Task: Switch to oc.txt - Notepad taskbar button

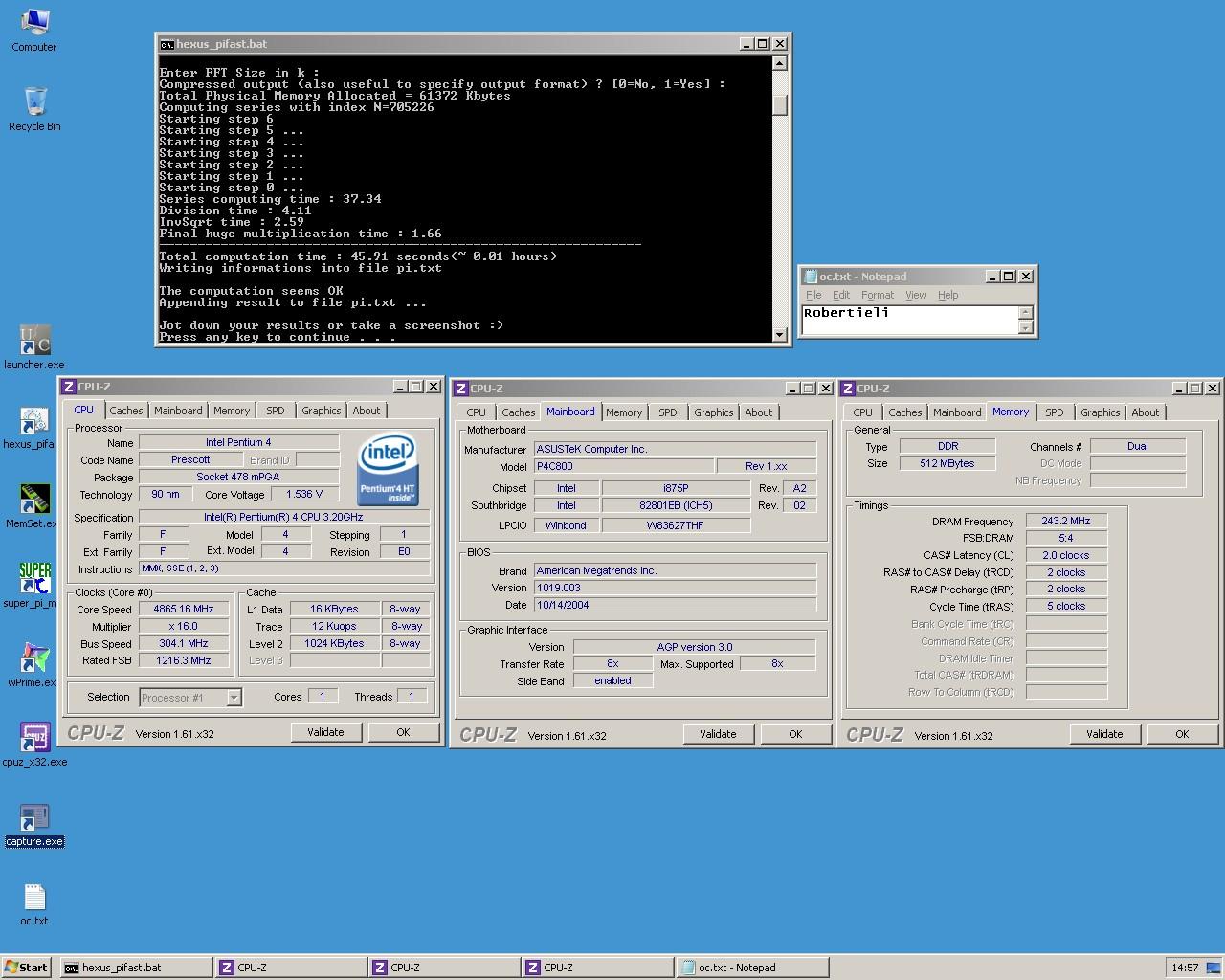Action: (750, 968)
